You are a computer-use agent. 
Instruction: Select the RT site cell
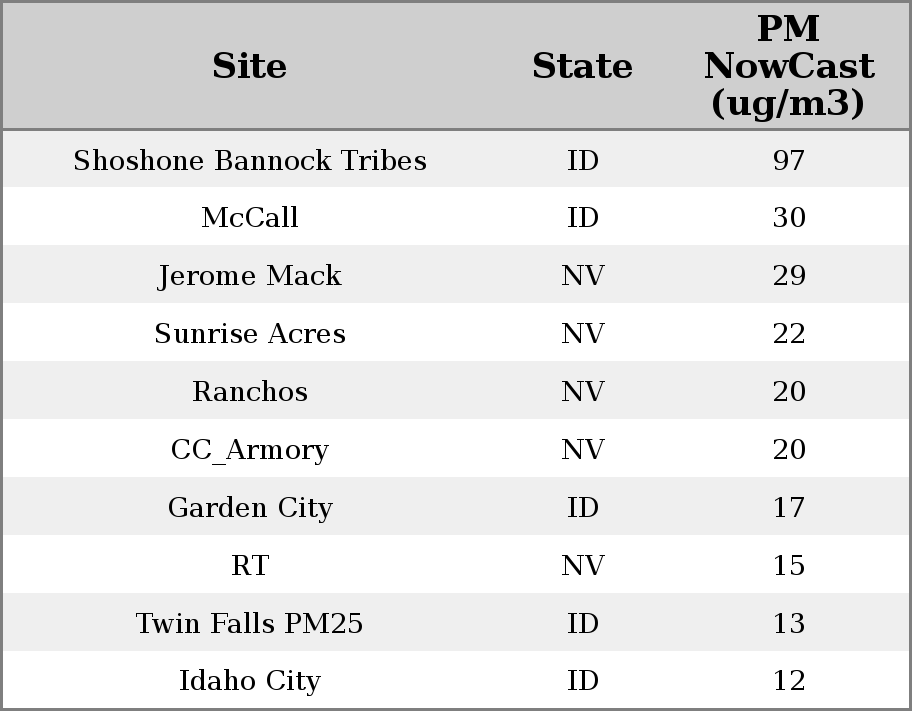[x=250, y=566]
